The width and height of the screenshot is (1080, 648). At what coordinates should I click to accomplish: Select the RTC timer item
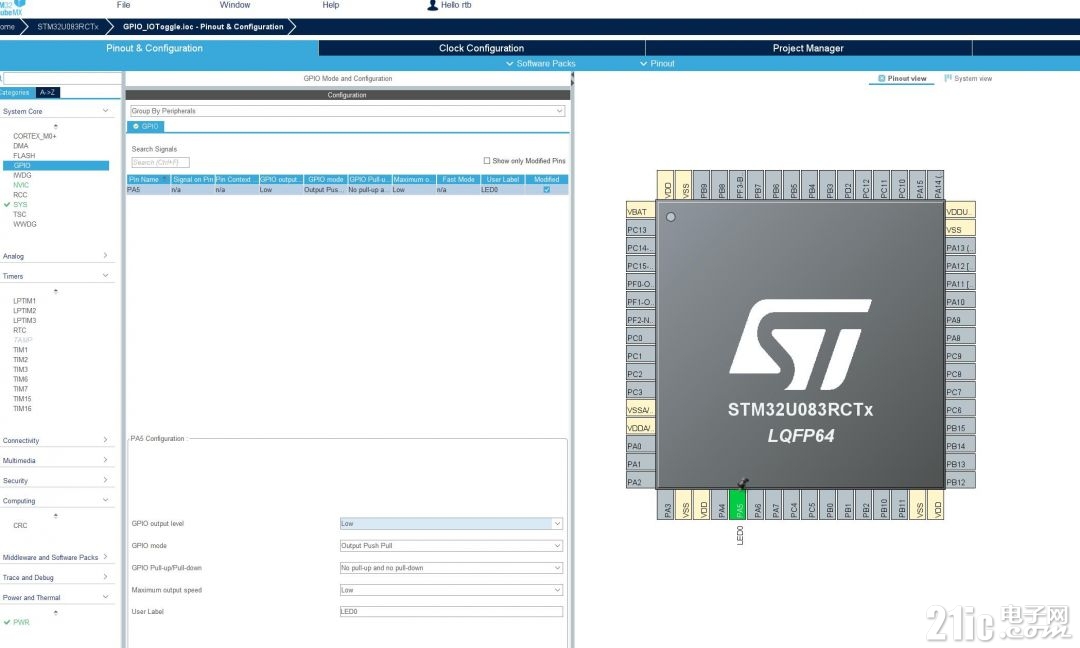19,331
